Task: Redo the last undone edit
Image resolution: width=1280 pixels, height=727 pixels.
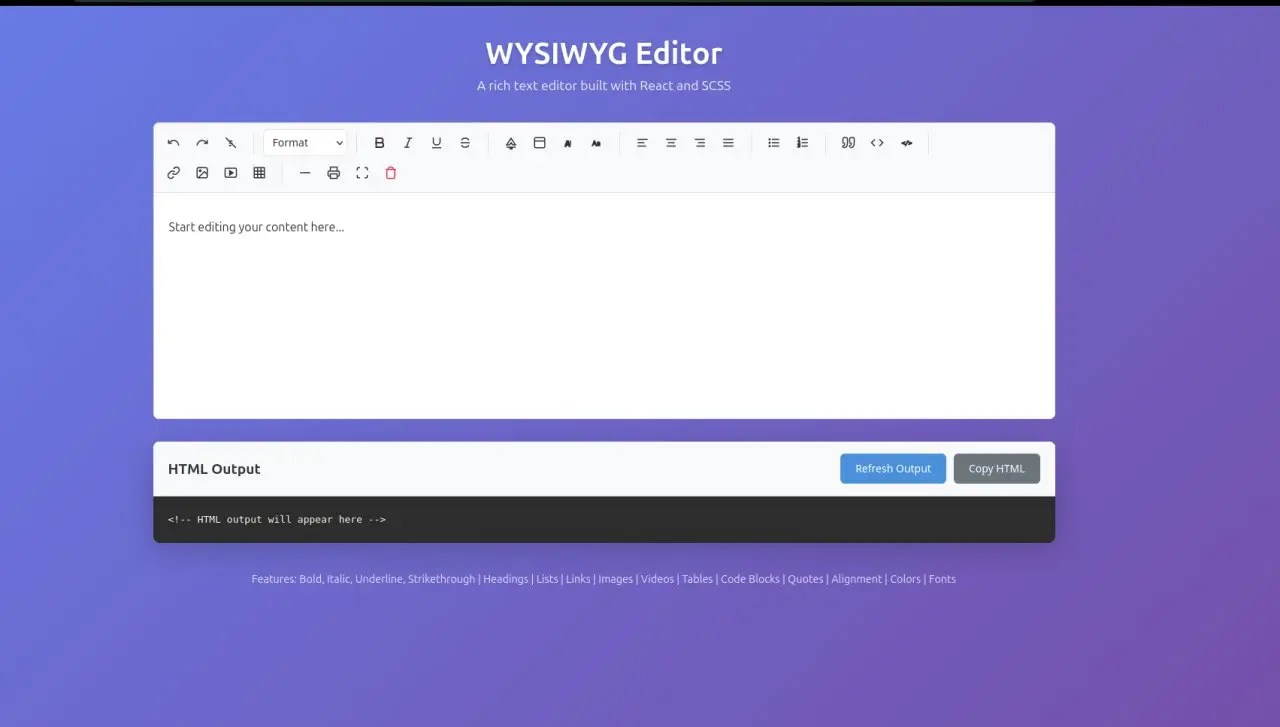Action: tap(202, 143)
